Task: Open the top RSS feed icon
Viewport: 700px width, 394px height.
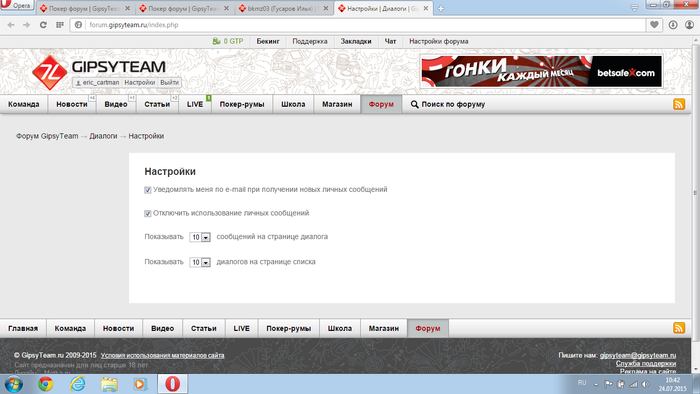Action: (679, 104)
